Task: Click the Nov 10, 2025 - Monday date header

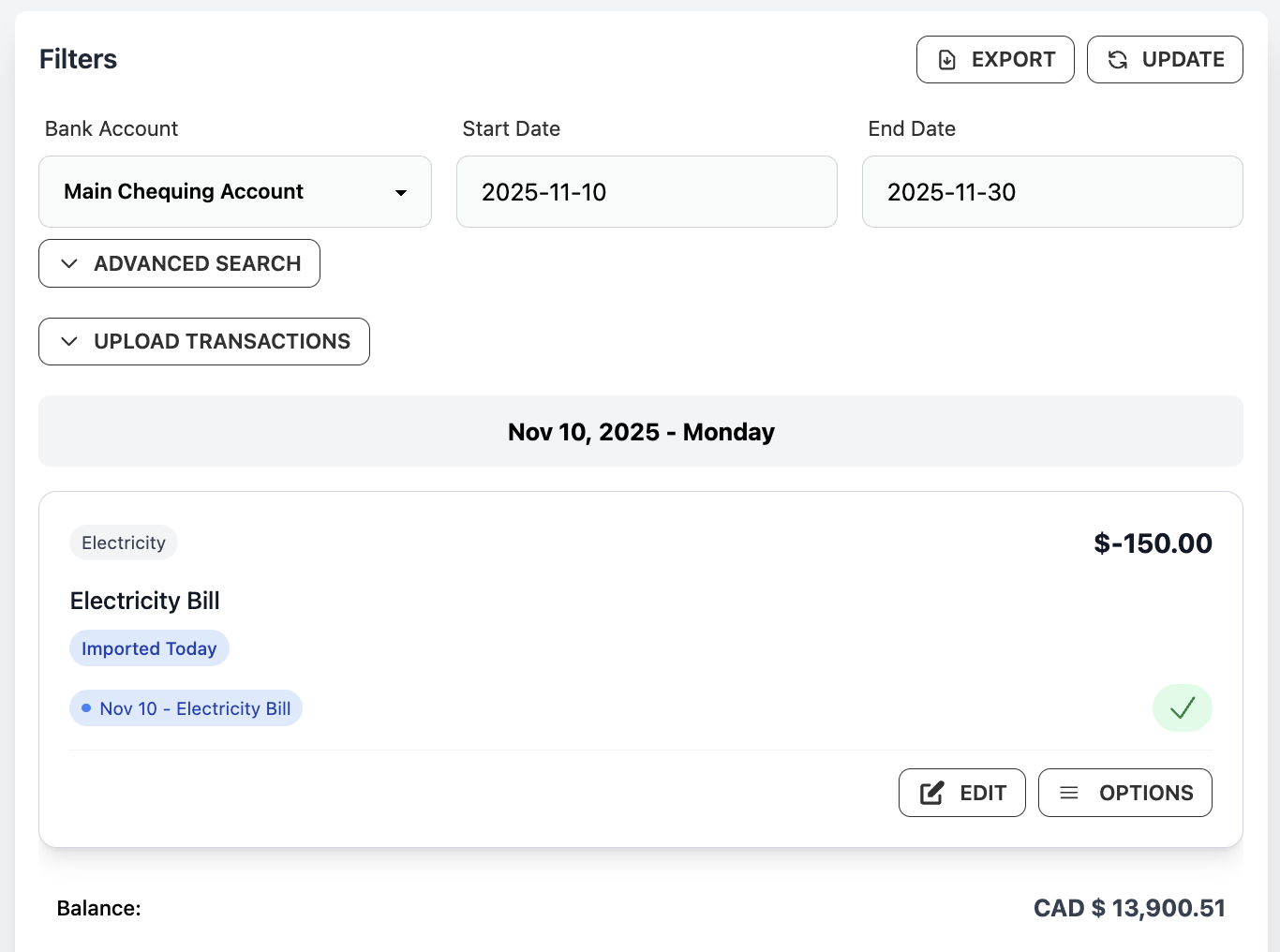Action: click(641, 431)
